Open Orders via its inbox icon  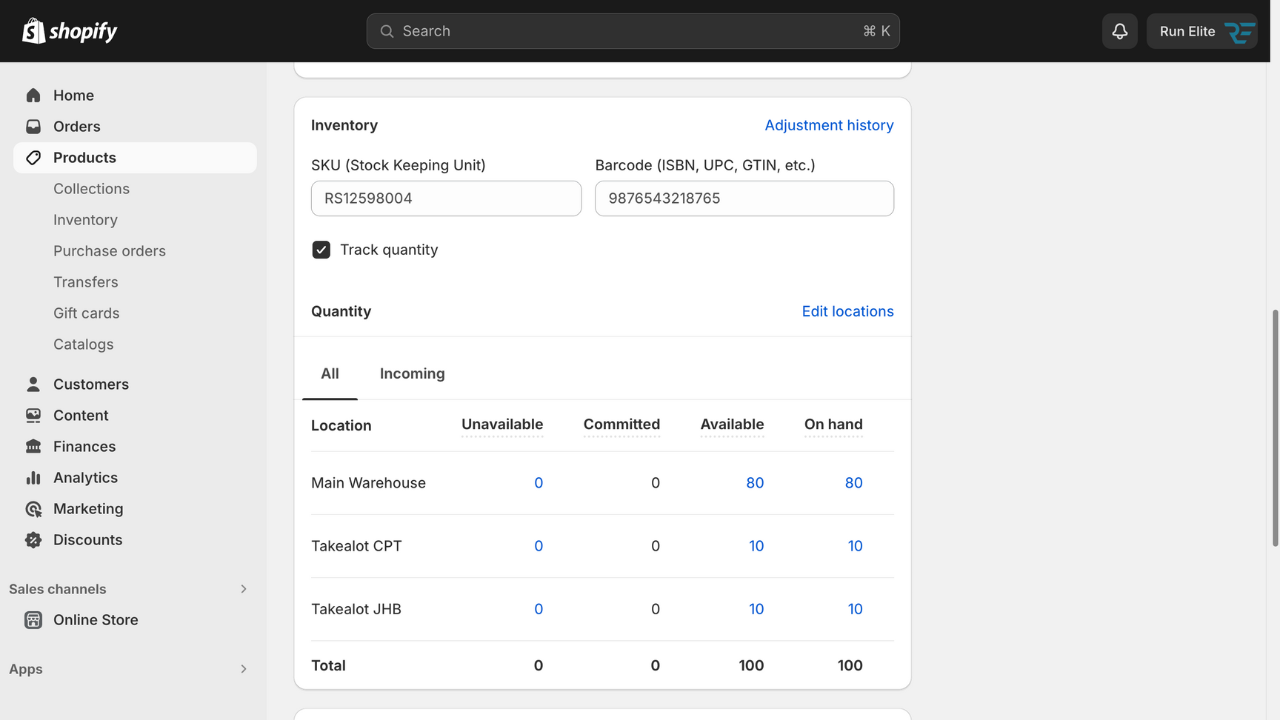pos(33,126)
